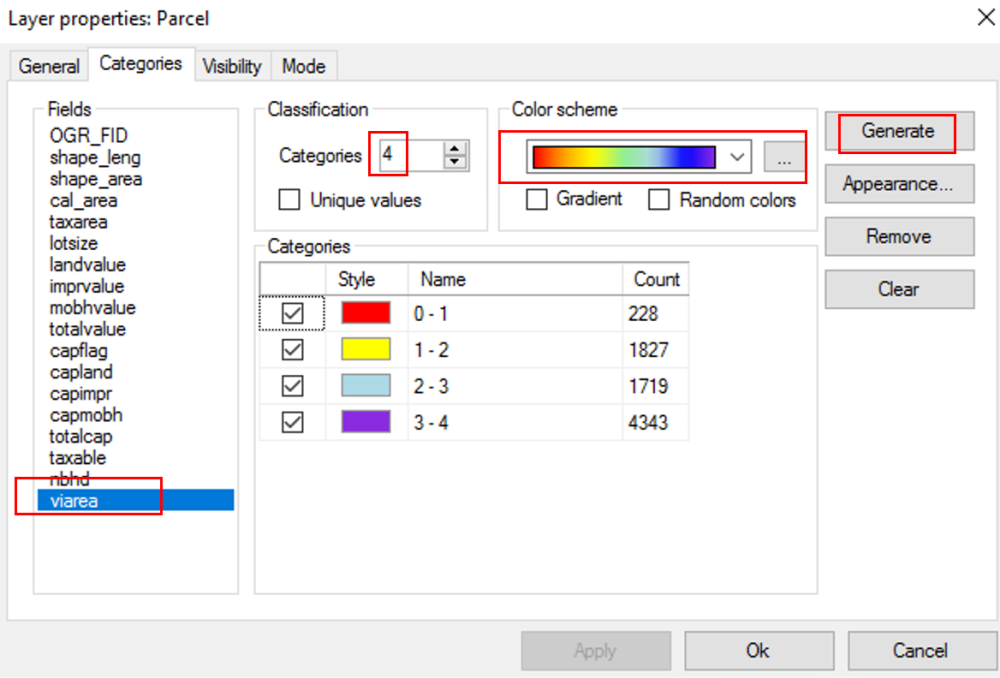Open the Color scheme dropdown

point(737,156)
